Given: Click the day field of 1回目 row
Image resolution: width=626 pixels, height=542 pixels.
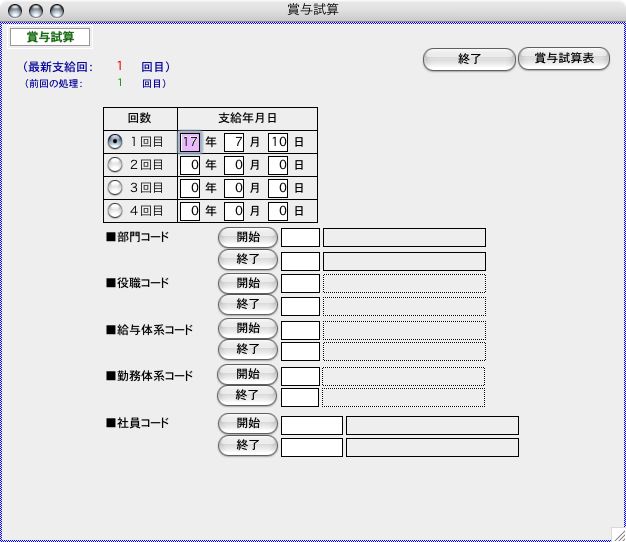Looking at the screenshot, I should coord(278,142).
